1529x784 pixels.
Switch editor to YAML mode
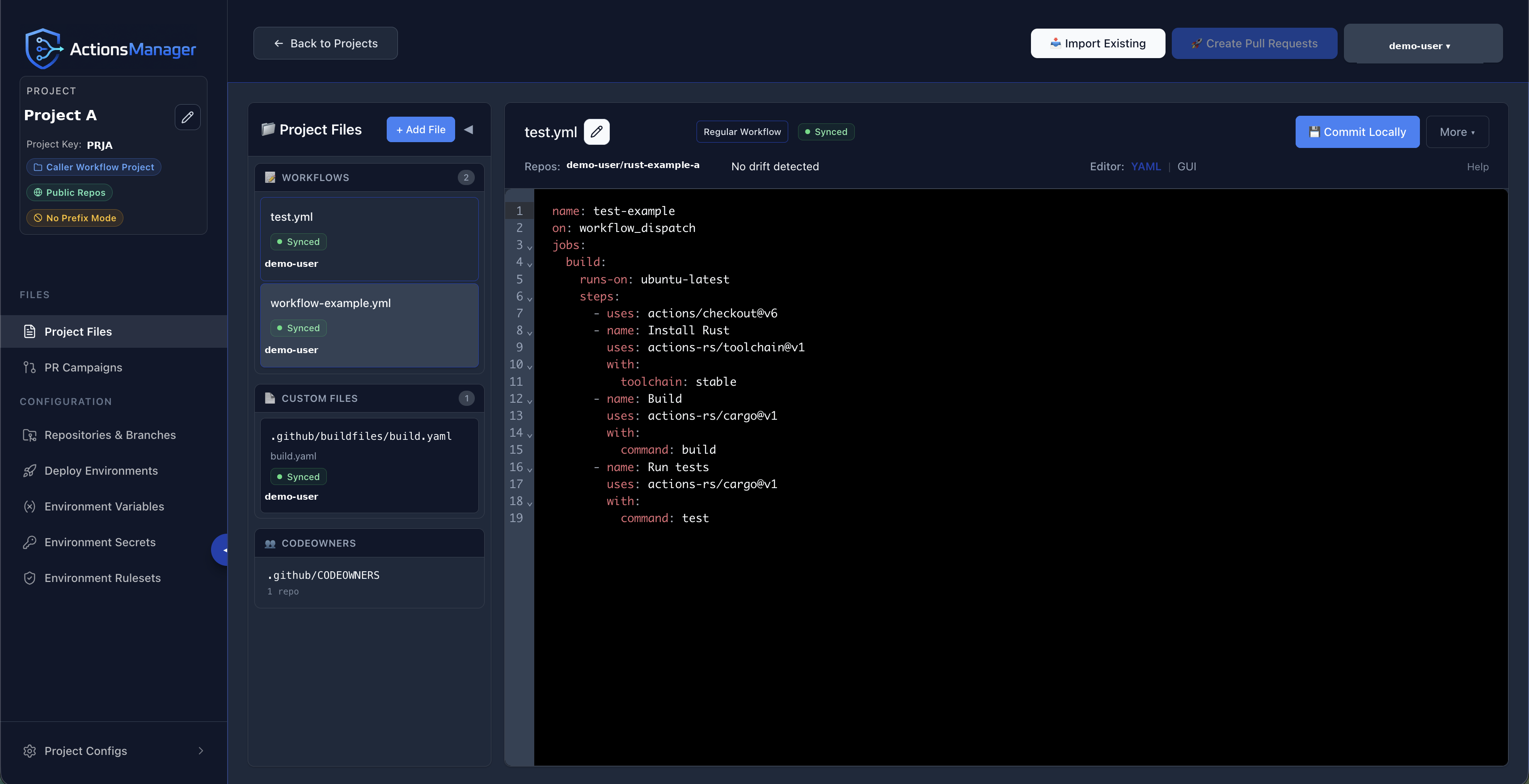(x=1145, y=167)
